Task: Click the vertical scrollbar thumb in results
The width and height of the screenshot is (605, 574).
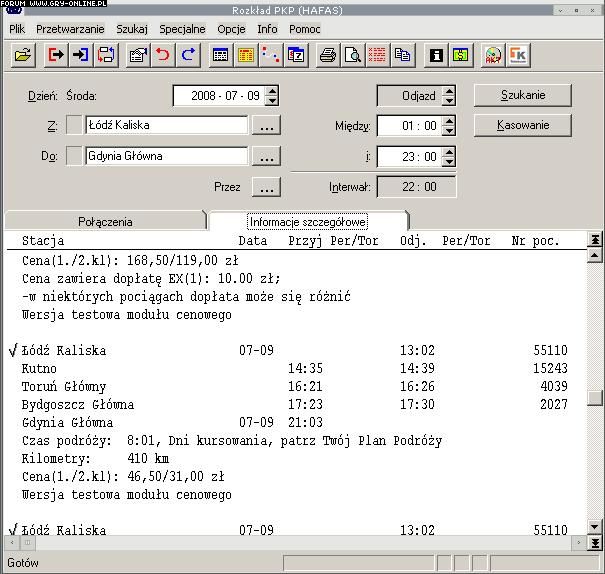Action: pos(595,398)
